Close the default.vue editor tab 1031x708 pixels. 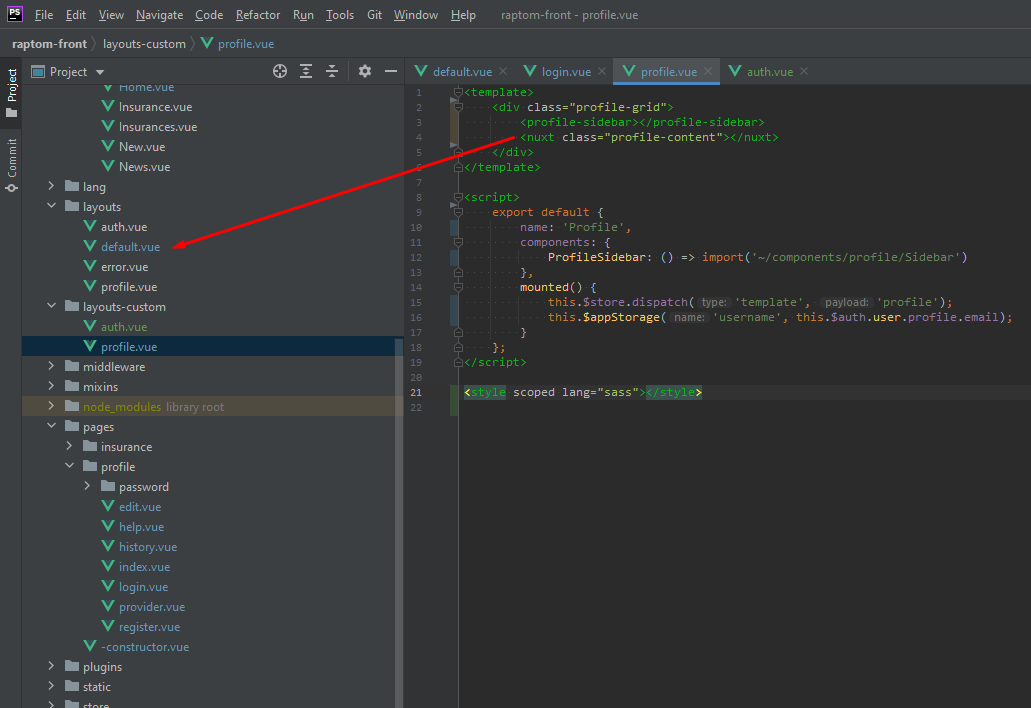tap(503, 71)
